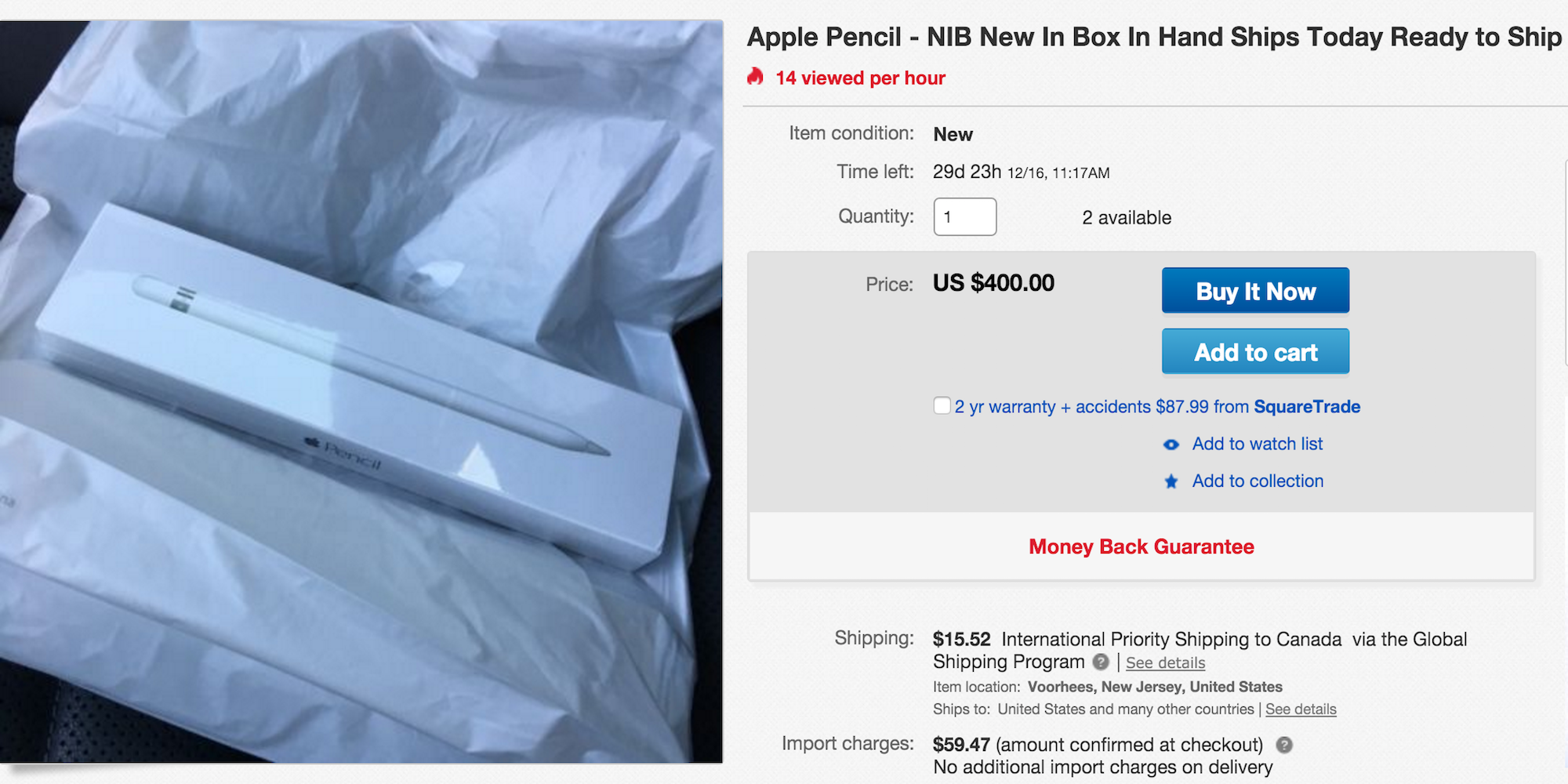Viewport: 1568px width, 784px height.
Task: Open the SquareTrade link
Action: [x=1307, y=407]
